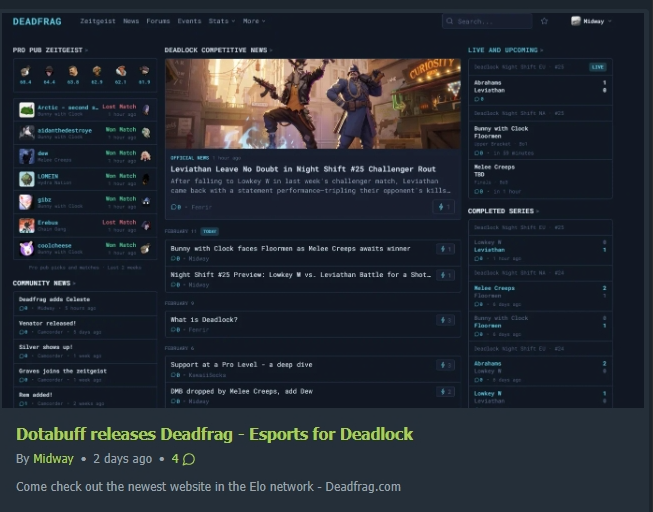Open Dotabuff releases Deadfrag post title
The height and width of the screenshot is (512, 653).
(x=214, y=434)
